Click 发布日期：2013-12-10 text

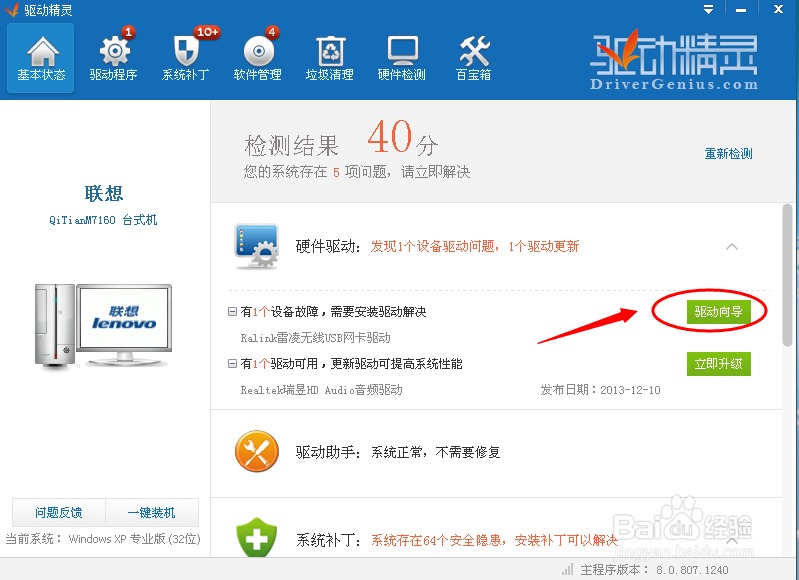point(600,390)
